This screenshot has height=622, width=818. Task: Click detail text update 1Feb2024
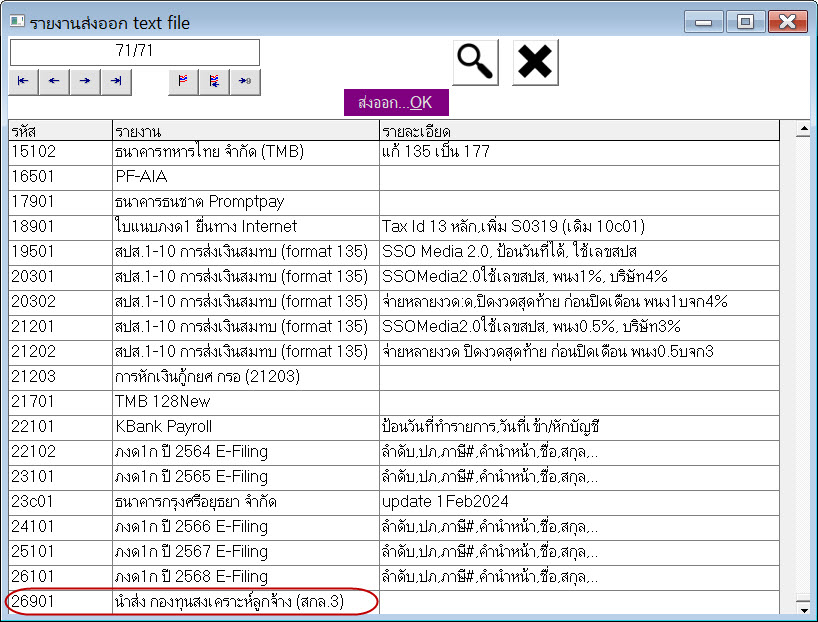pyautogui.click(x=445, y=502)
